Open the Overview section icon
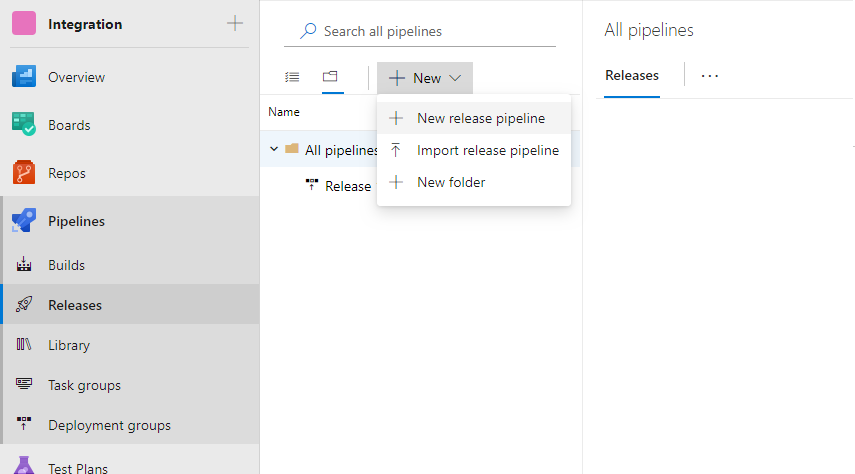Screen dimensions: 855x474 [x=24, y=77]
